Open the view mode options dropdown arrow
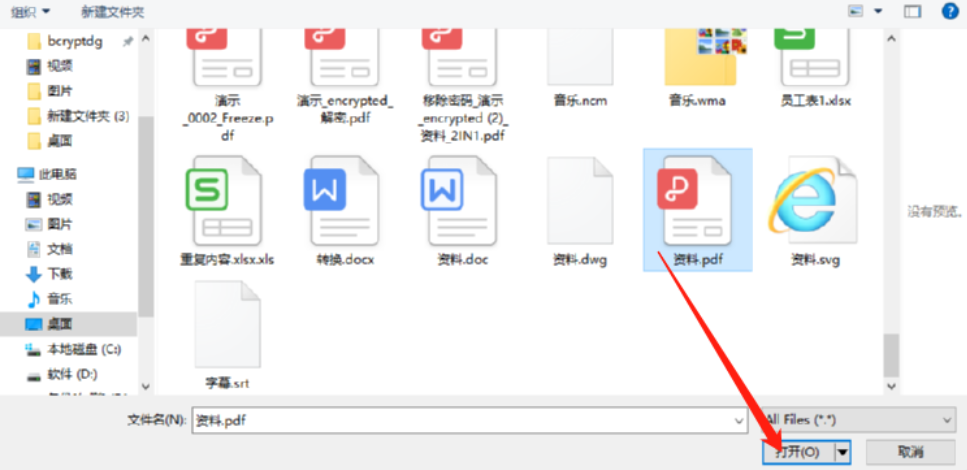Image resolution: width=967 pixels, height=470 pixels. tap(878, 11)
